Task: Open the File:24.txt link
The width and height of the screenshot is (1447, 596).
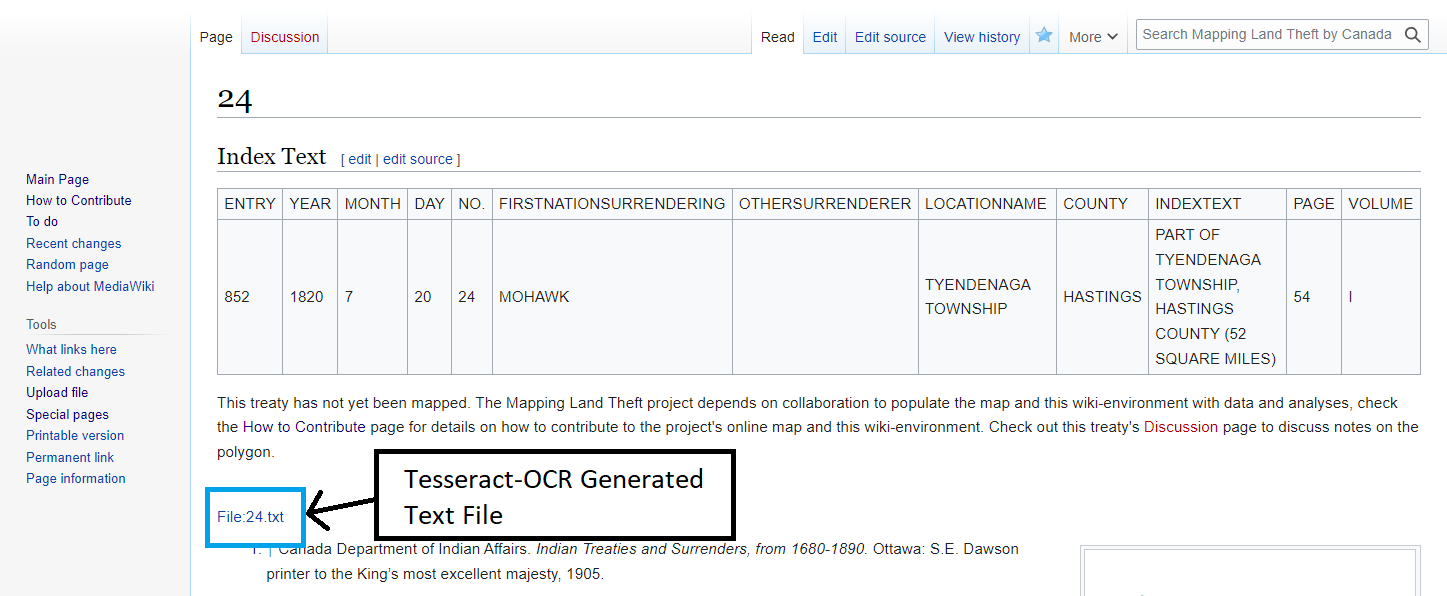Action: point(250,517)
